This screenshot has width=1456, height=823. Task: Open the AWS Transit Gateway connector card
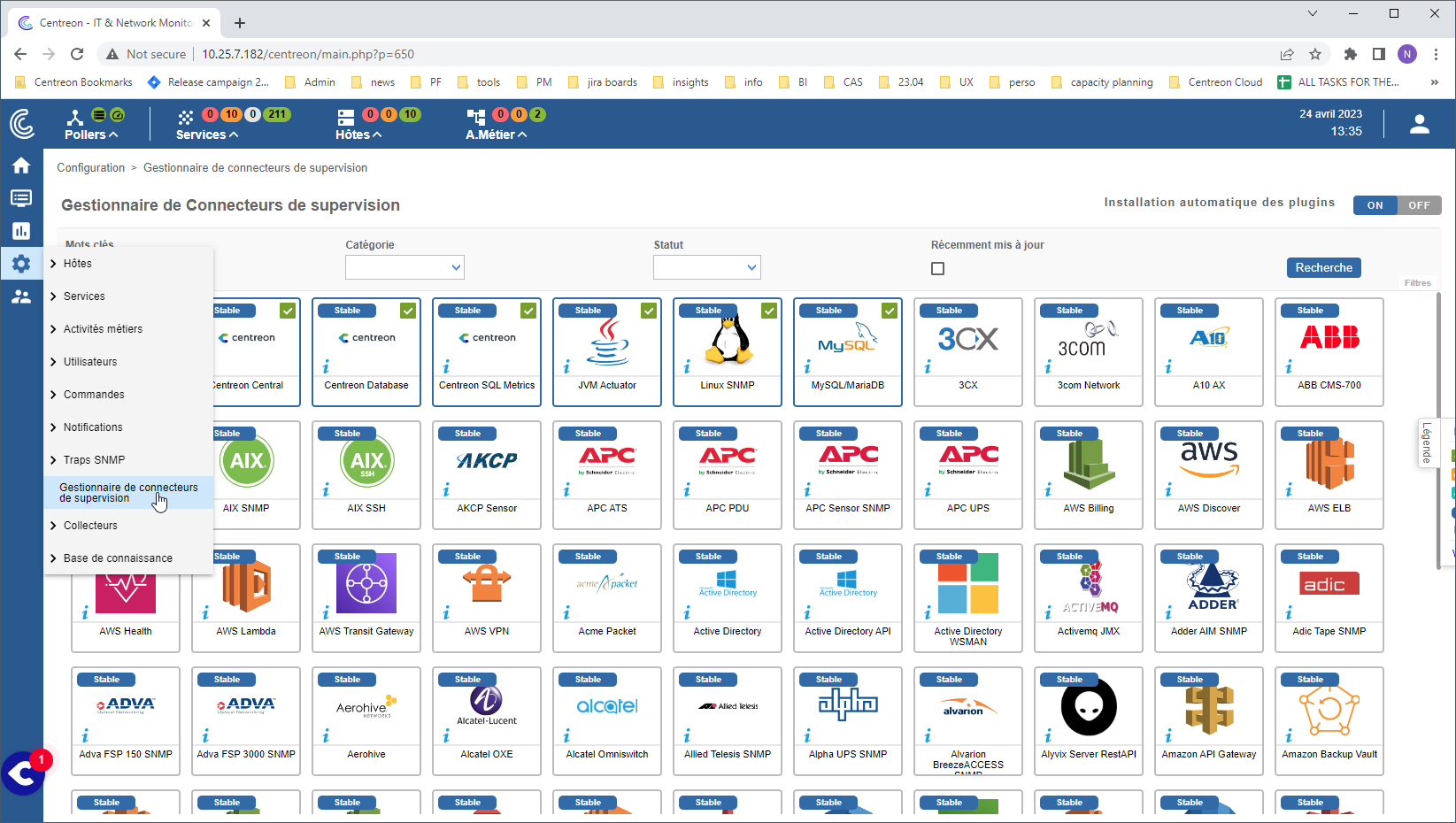click(366, 598)
